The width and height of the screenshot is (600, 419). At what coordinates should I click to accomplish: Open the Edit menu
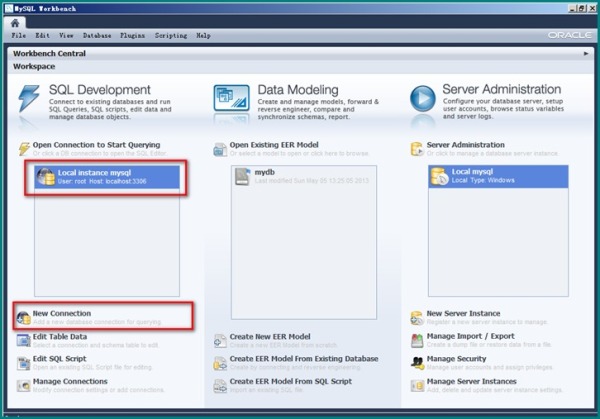(x=42, y=36)
